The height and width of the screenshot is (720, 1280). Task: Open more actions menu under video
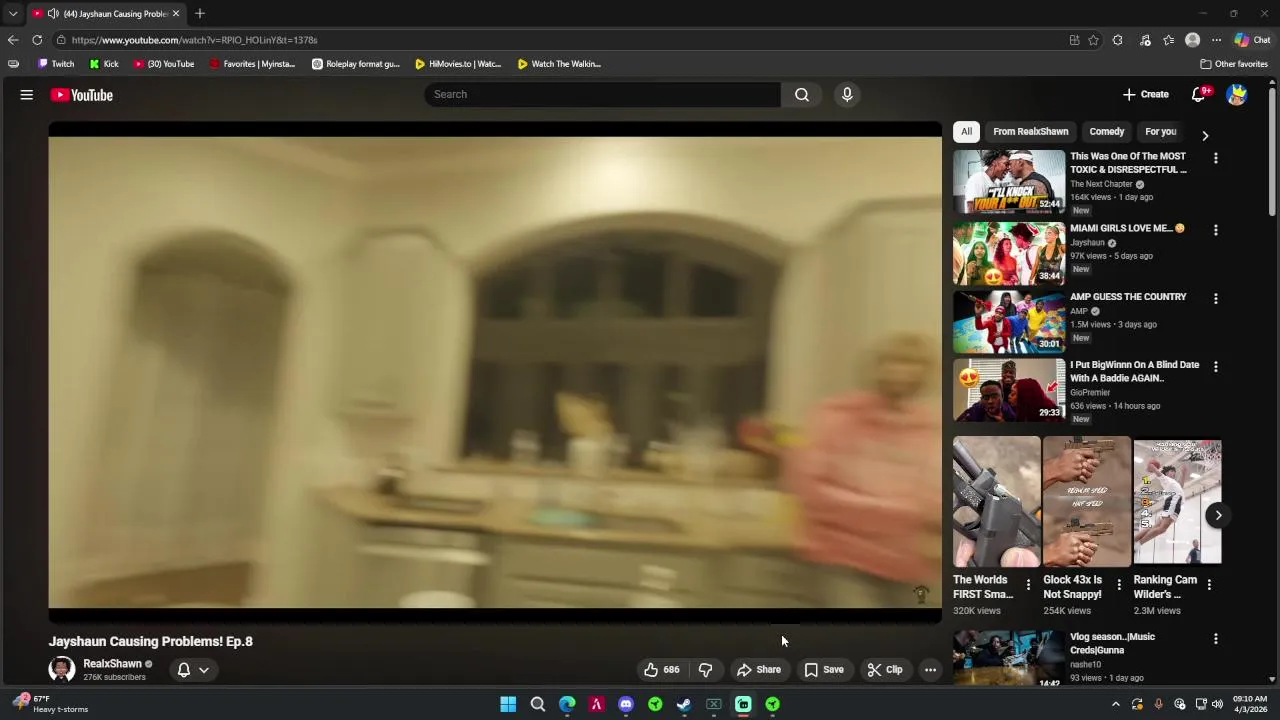(930, 670)
